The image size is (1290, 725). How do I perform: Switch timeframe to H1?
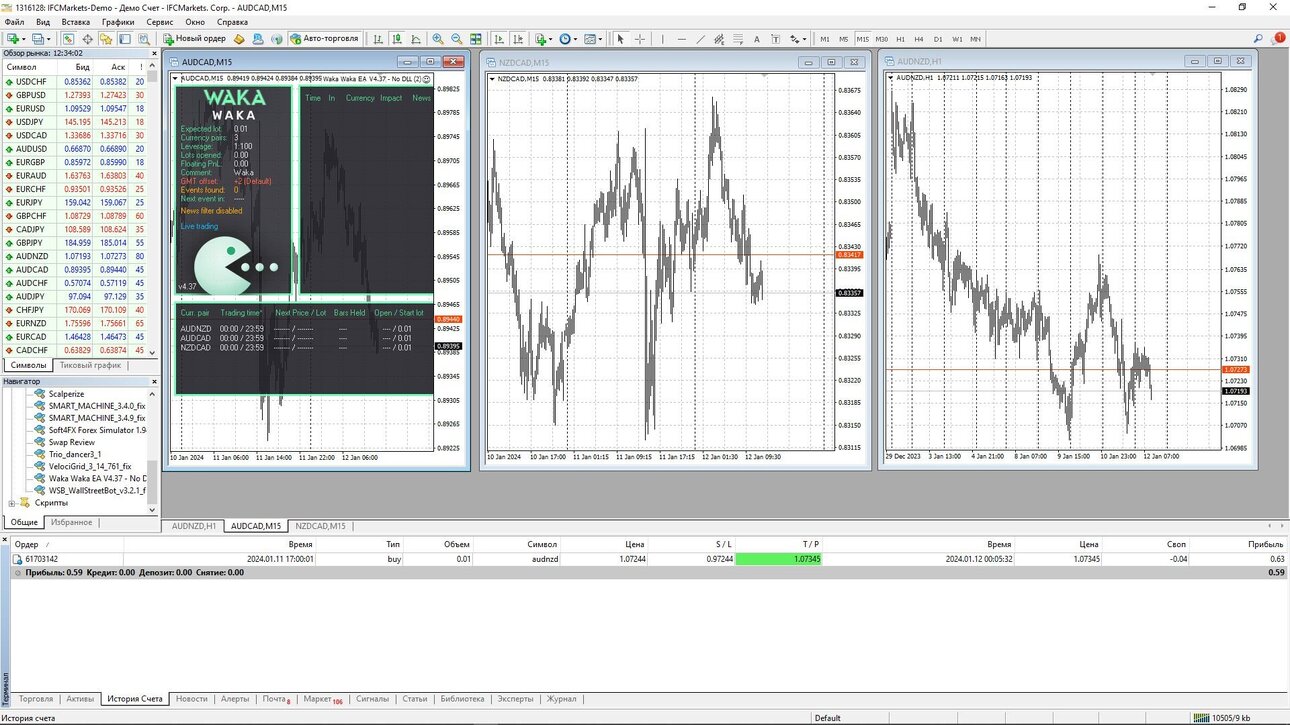pyautogui.click(x=901, y=39)
